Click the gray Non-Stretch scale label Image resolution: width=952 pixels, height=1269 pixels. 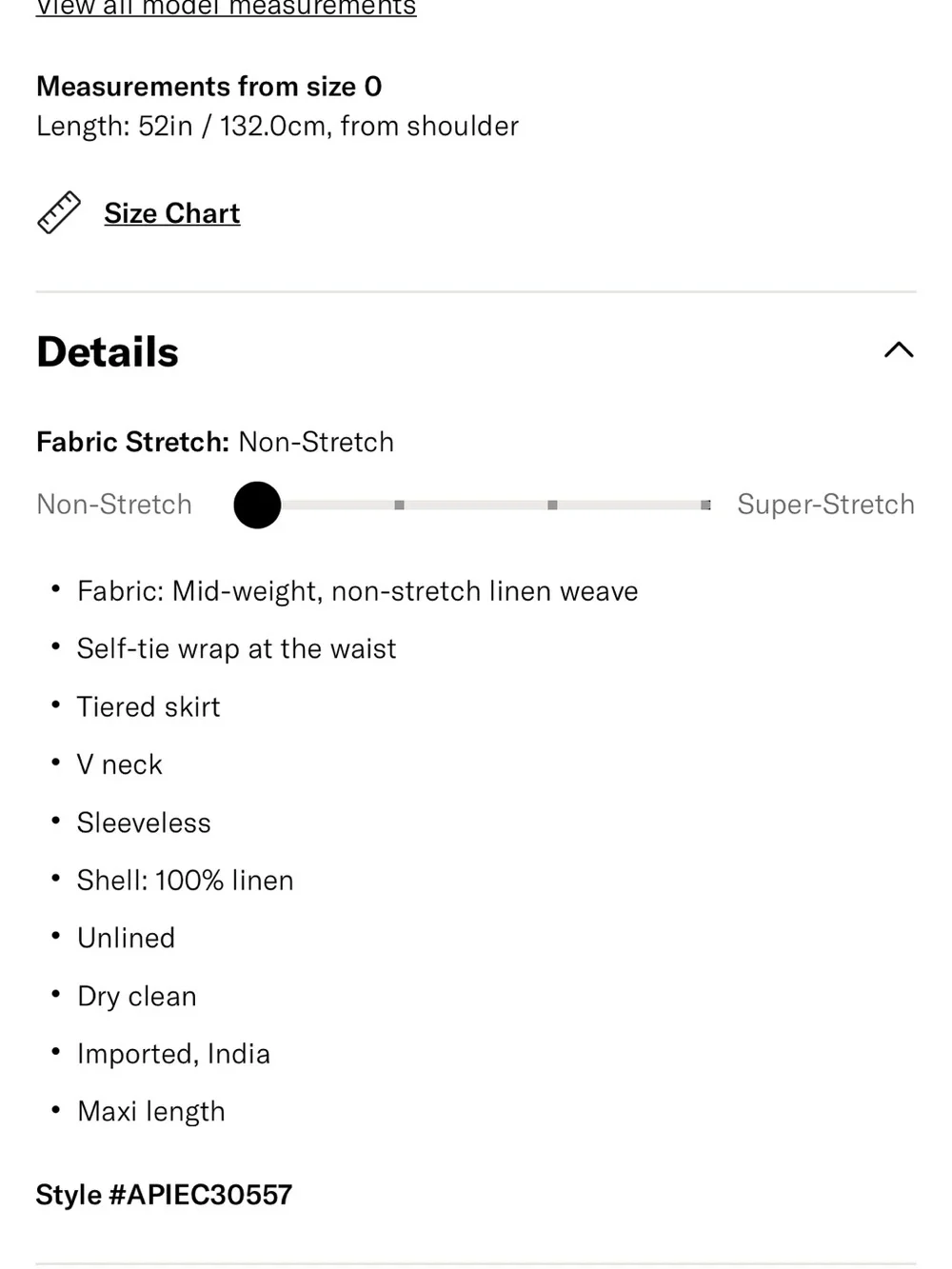[114, 504]
